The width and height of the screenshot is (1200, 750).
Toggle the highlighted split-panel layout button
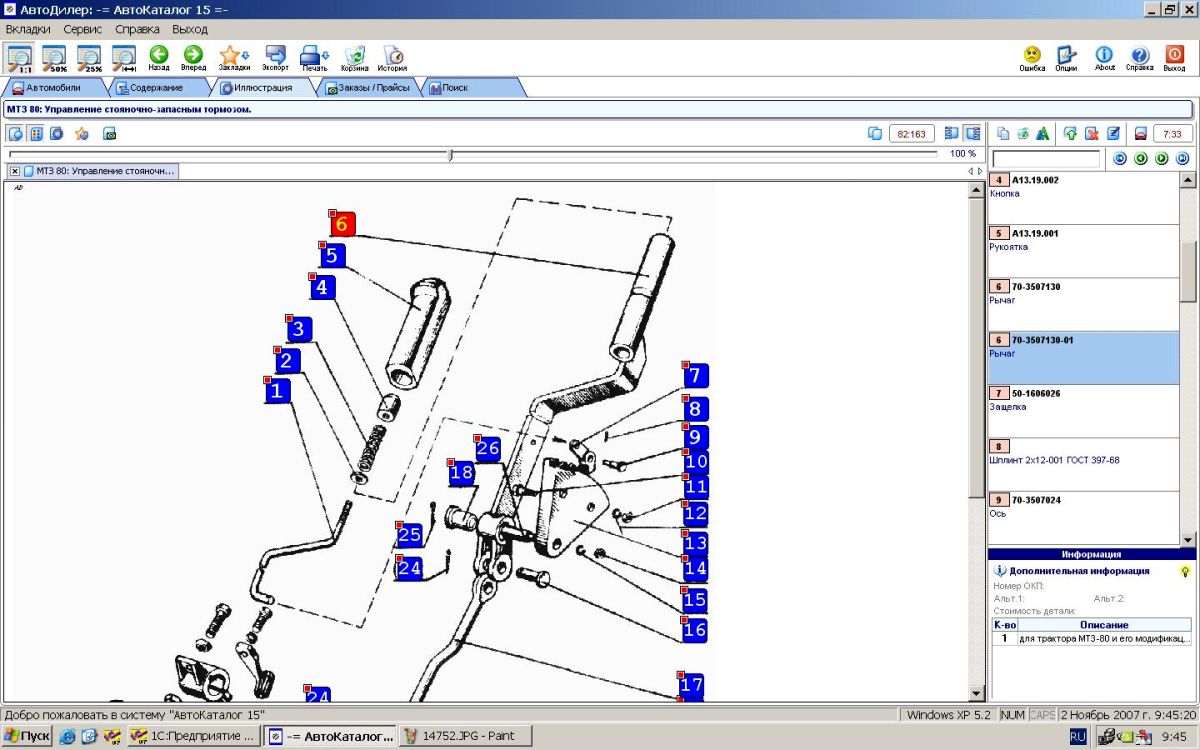click(972, 133)
